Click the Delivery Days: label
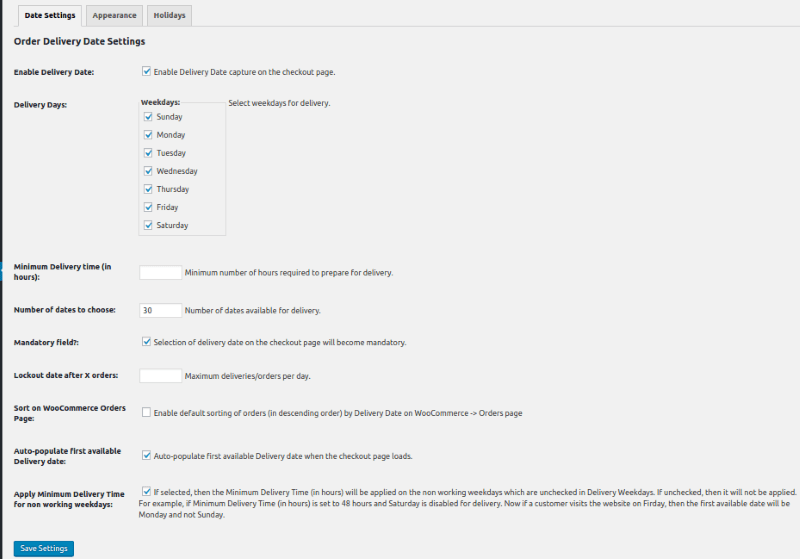The height and width of the screenshot is (559, 800). 40,105
